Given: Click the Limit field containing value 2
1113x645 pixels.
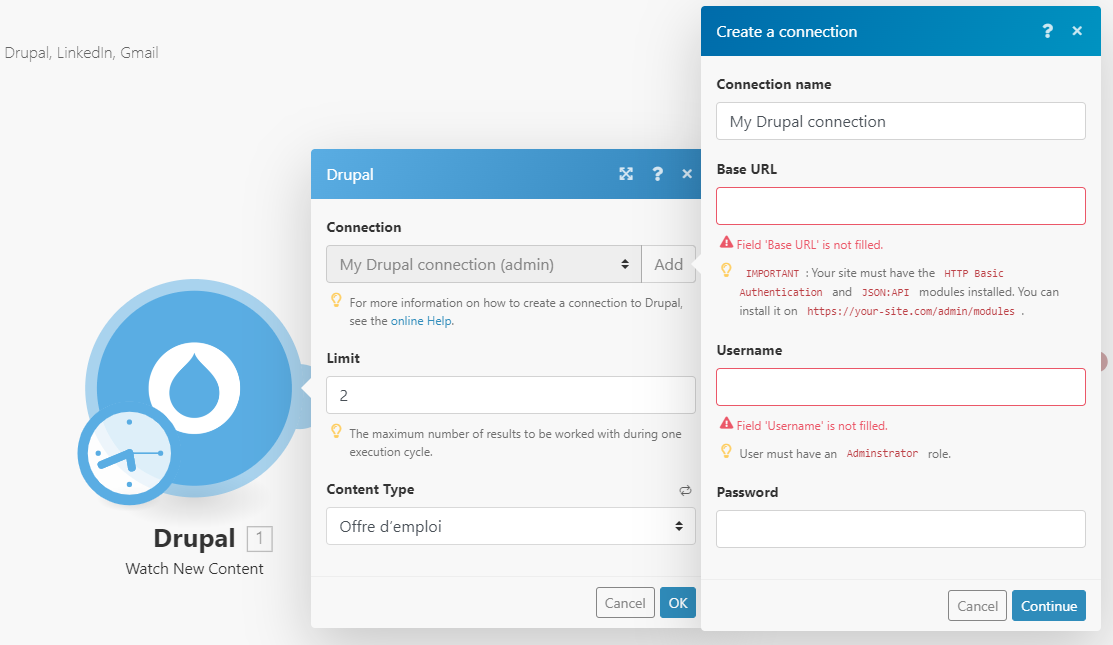Looking at the screenshot, I should click(x=510, y=395).
